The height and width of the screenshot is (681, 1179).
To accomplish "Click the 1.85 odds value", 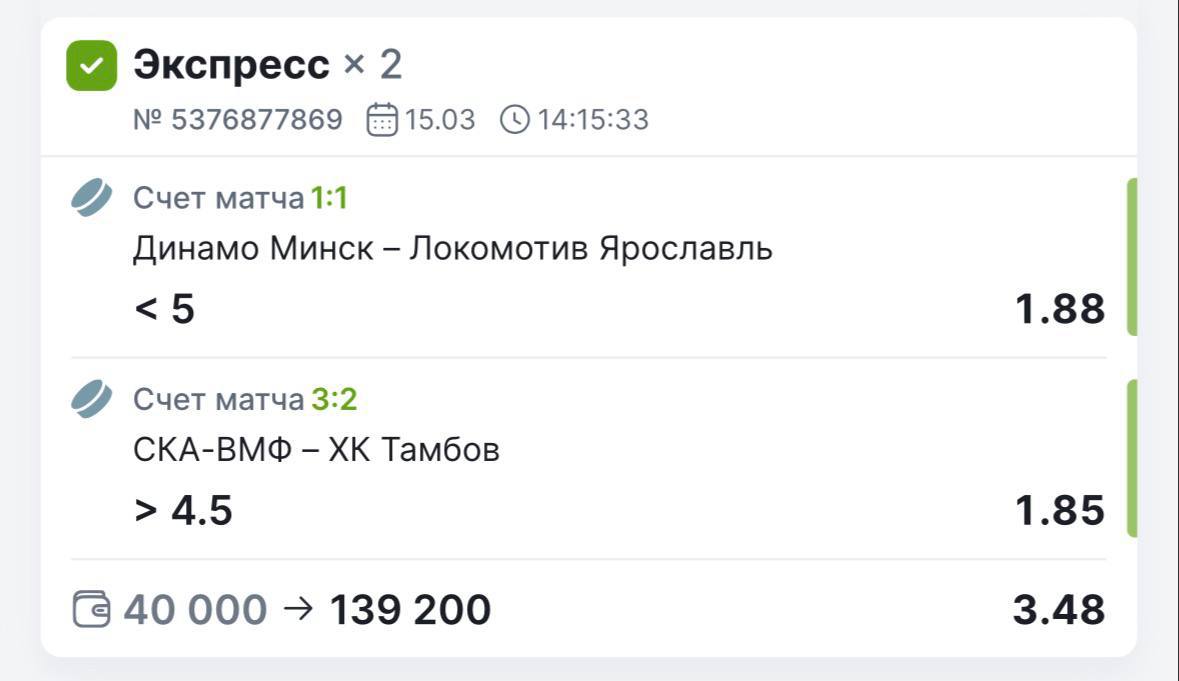I will point(1060,510).
